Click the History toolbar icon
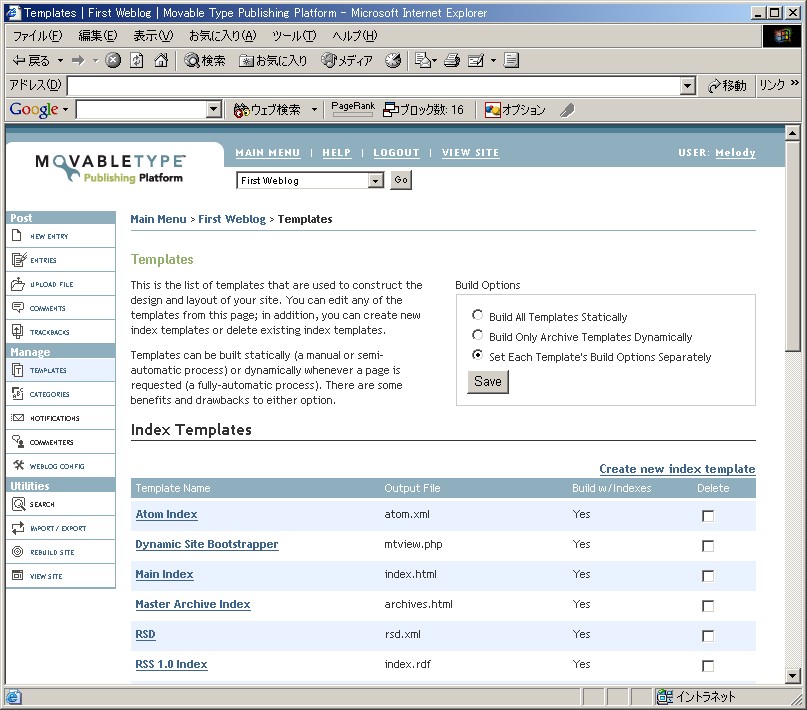 pos(393,60)
